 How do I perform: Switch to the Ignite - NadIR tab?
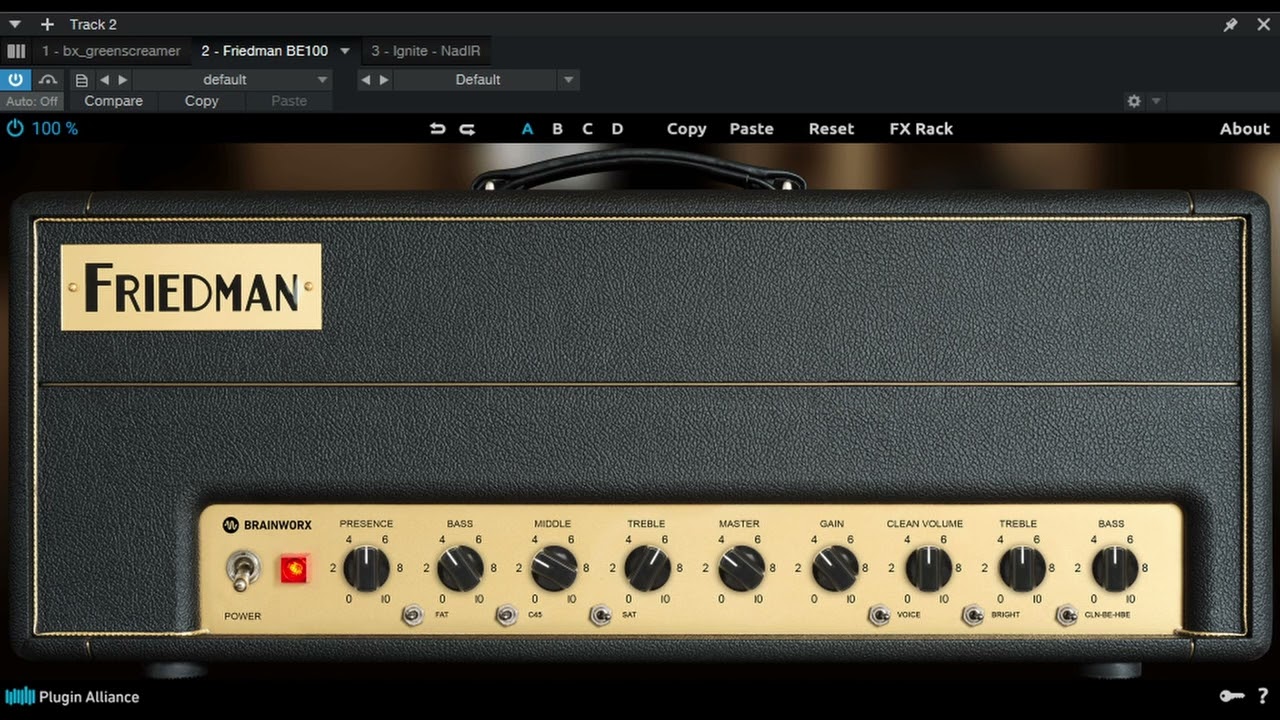point(426,51)
